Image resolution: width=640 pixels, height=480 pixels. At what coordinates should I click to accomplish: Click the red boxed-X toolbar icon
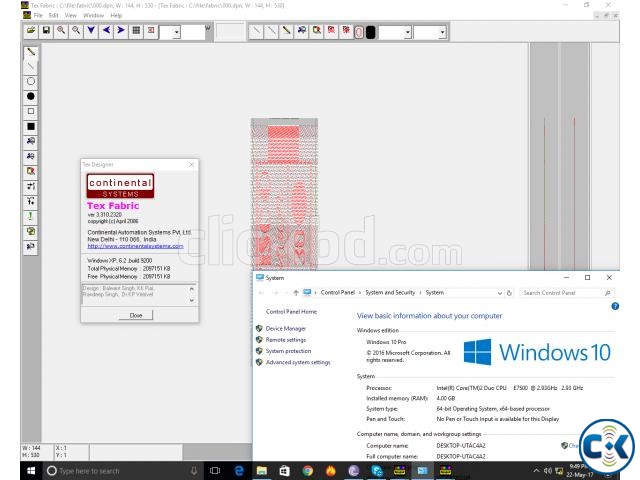151,31
